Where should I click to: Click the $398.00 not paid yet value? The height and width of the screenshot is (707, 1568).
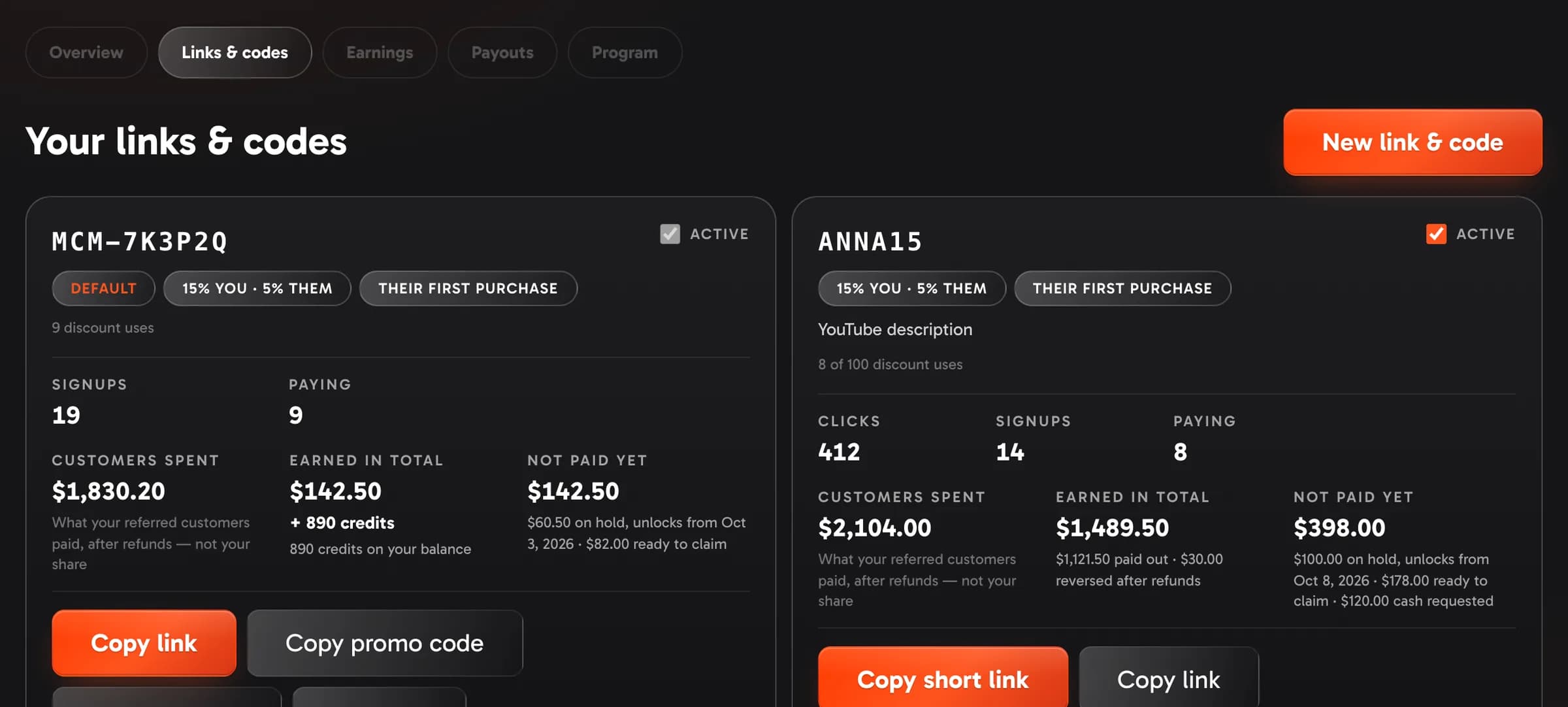1339,528
